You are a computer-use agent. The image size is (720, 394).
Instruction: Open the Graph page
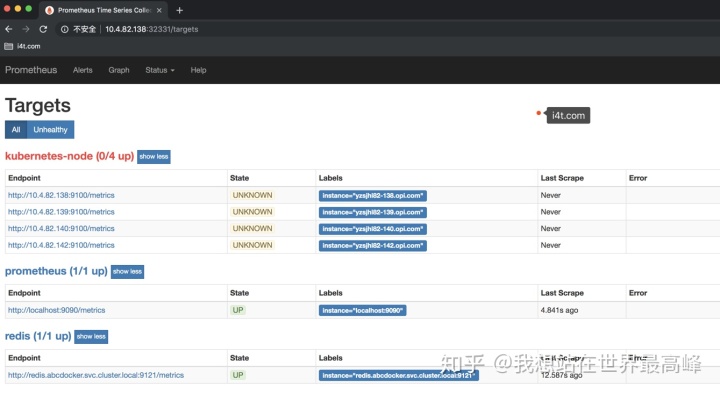point(118,70)
